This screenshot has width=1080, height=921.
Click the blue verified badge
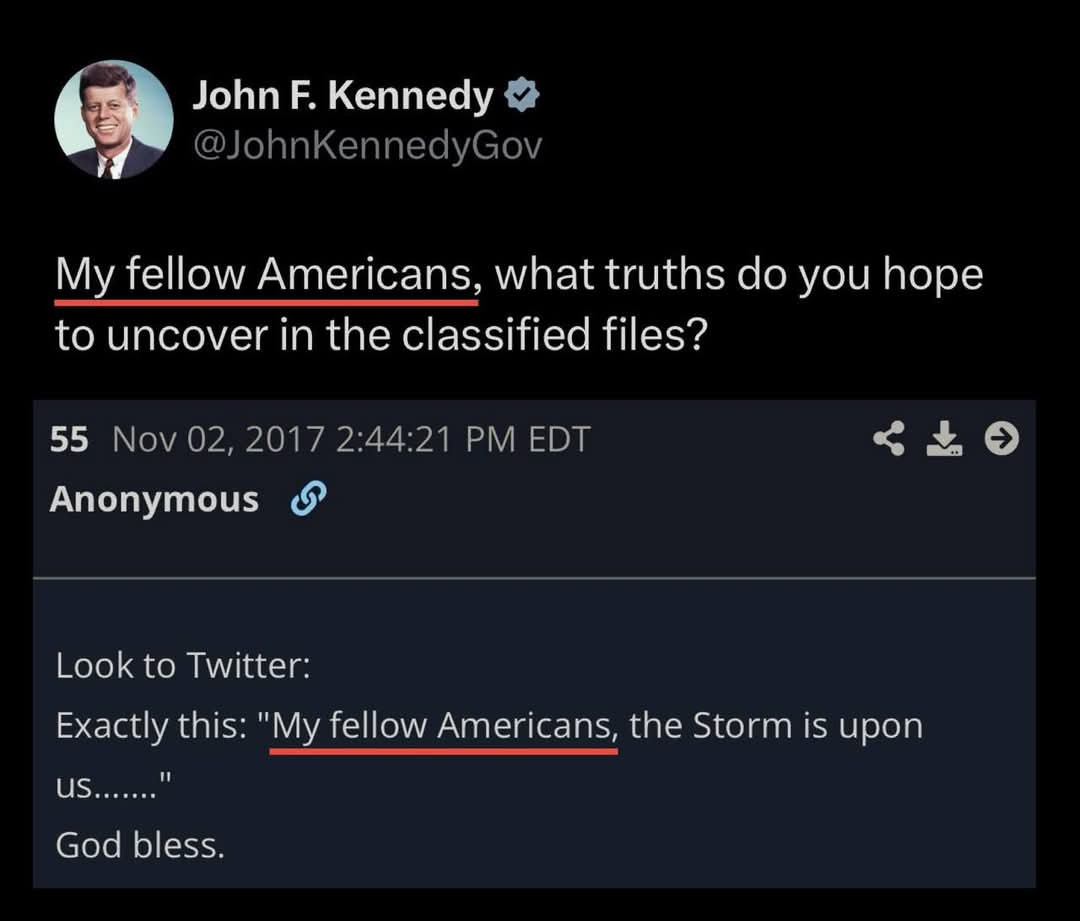point(522,96)
